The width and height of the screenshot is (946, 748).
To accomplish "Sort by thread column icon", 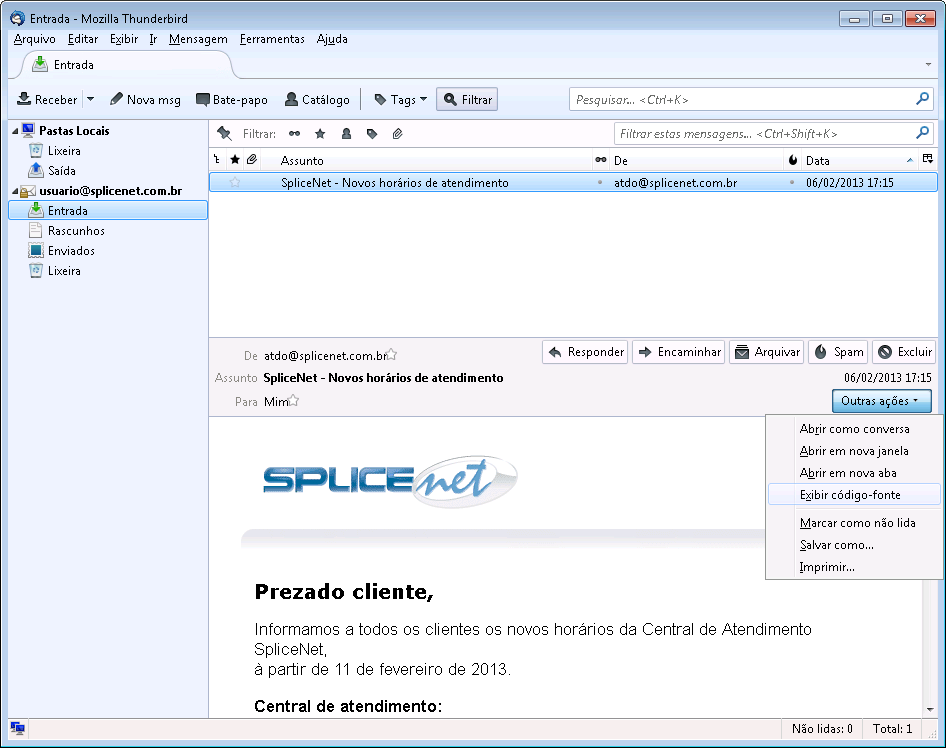I will (x=217, y=160).
